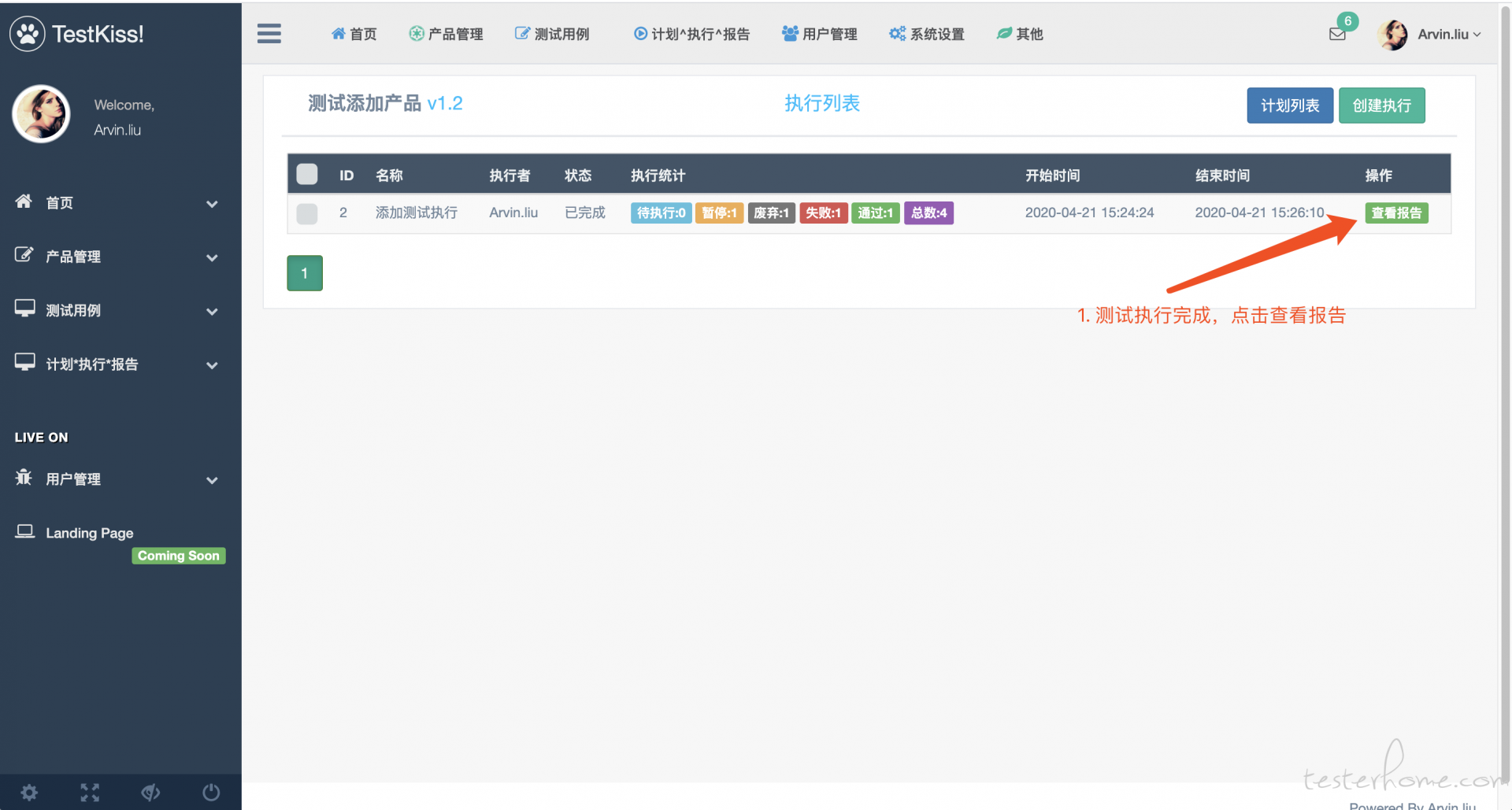Open 计划^执行^报告 in the top navigation

click(x=692, y=34)
